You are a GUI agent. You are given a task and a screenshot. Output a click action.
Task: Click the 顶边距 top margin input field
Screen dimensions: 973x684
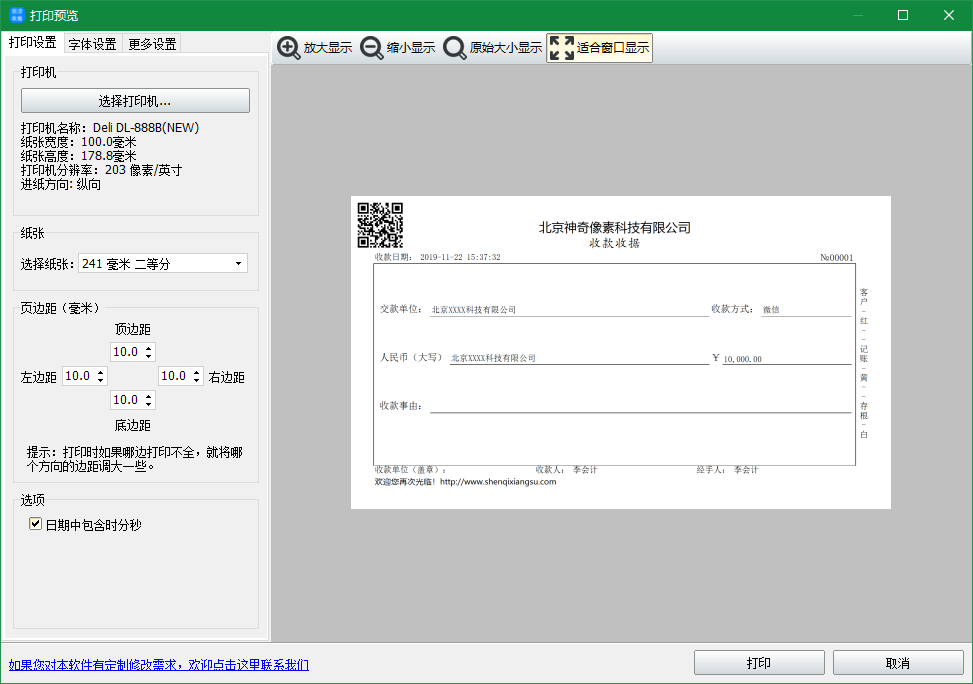127,352
